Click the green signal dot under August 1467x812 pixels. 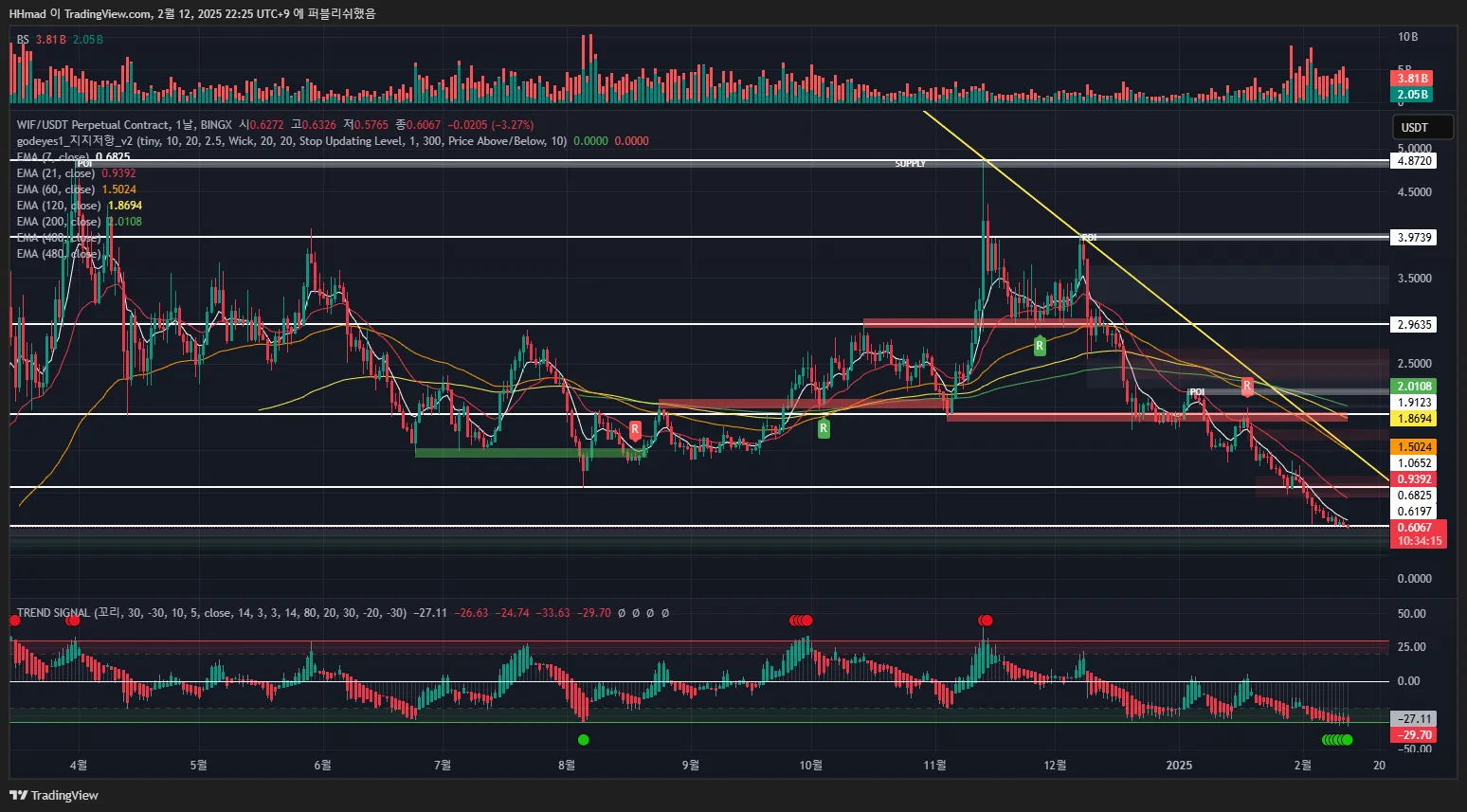584,739
